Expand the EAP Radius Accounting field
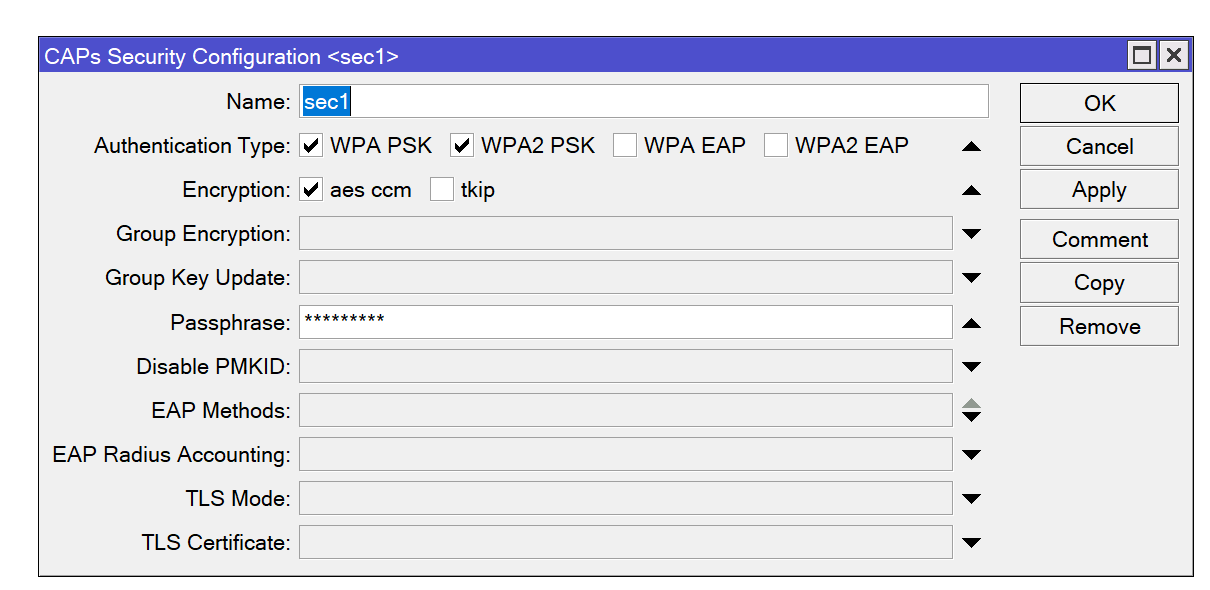Image resolution: width=1210 pixels, height=590 pixels. (x=971, y=455)
